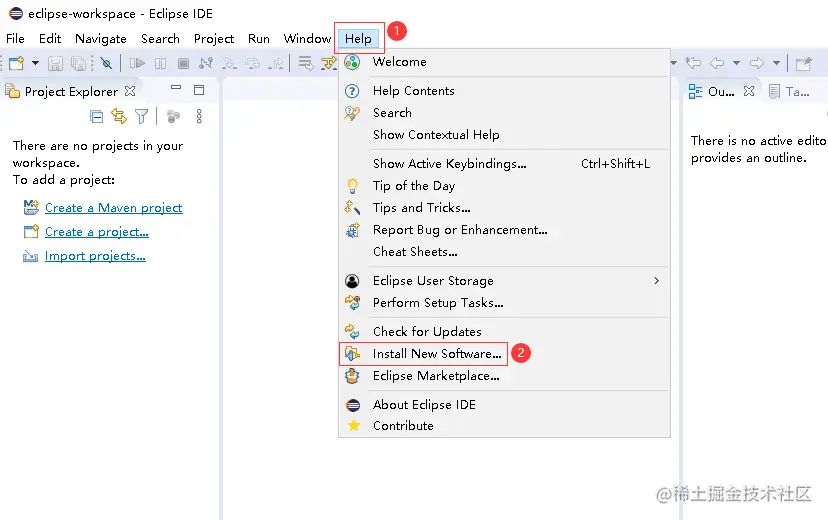Viewport: 828px width, 520px height.
Task: Click the Create a Maven project link
Action: [113, 208]
